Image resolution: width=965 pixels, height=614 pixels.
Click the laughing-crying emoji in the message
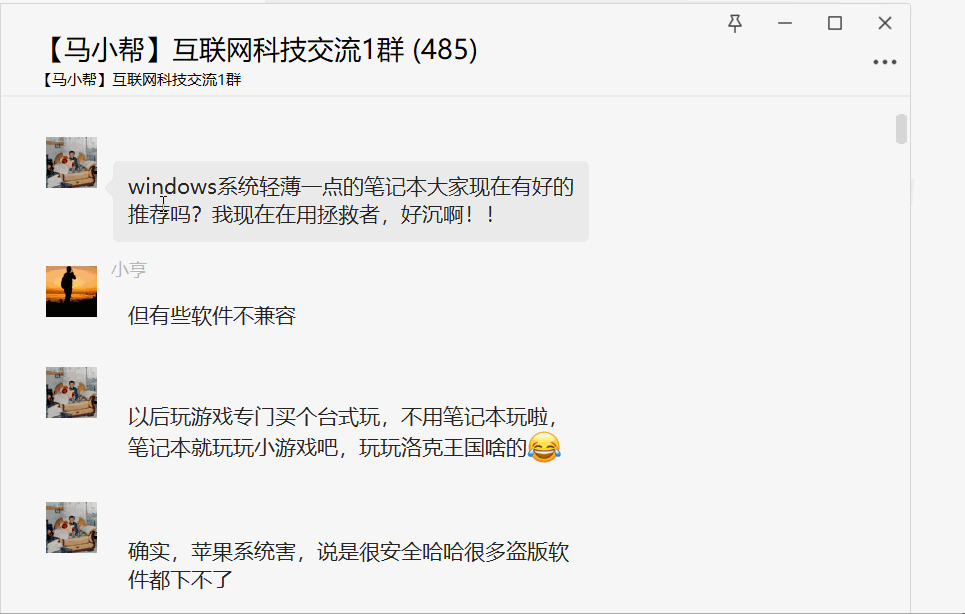click(x=544, y=447)
